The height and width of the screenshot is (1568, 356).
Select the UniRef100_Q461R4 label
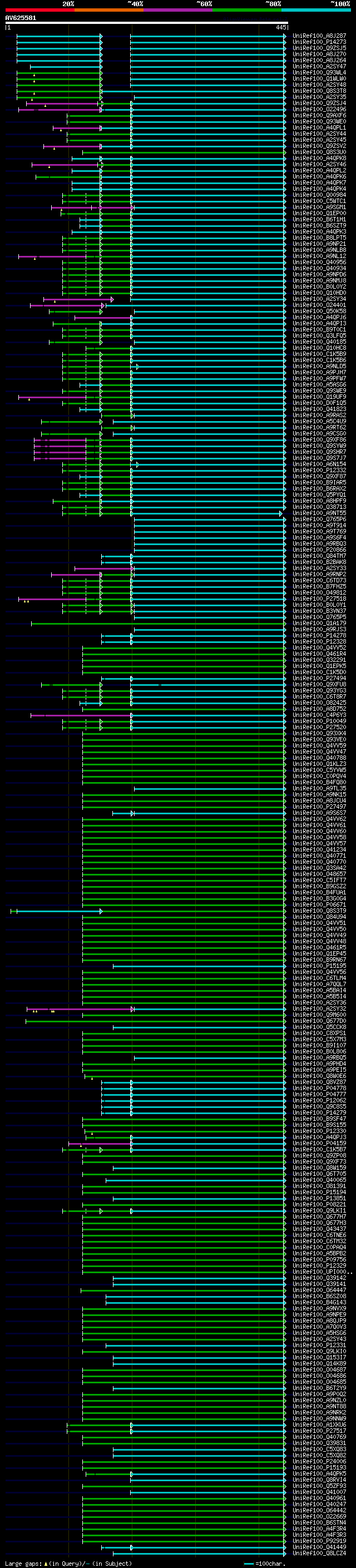(319, 654)
